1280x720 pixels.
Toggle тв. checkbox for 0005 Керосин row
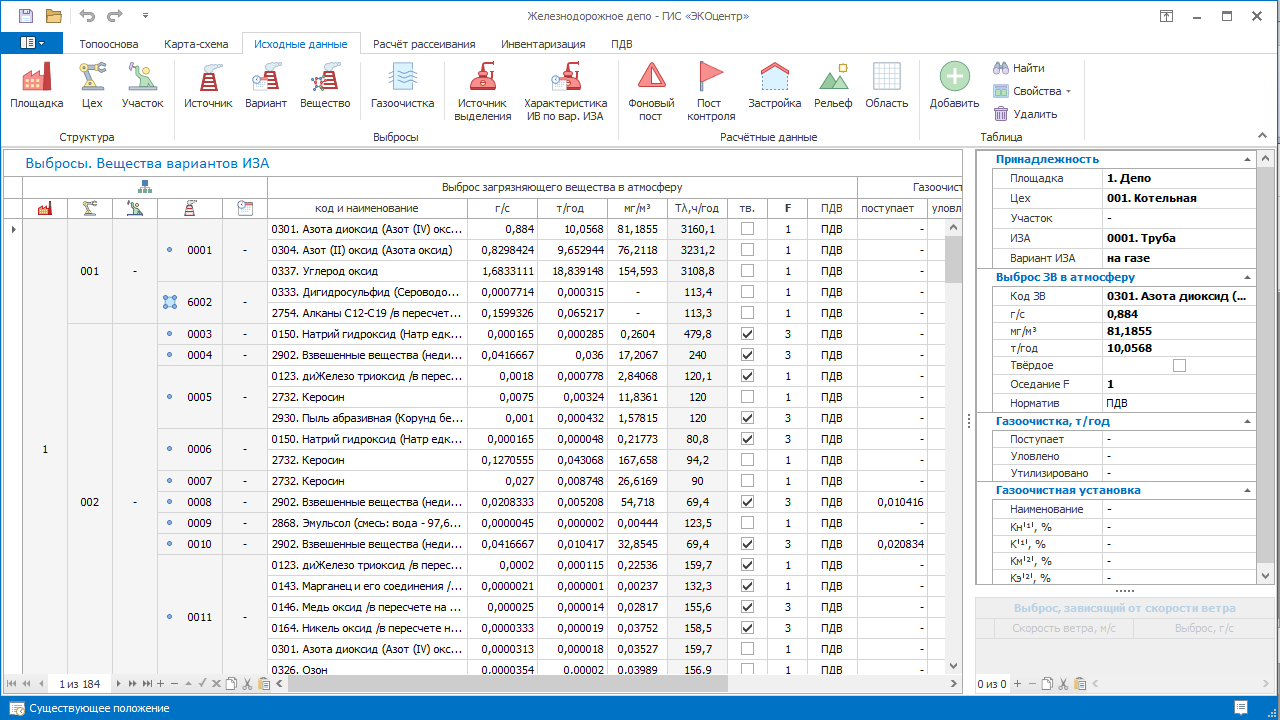(747, 397)
